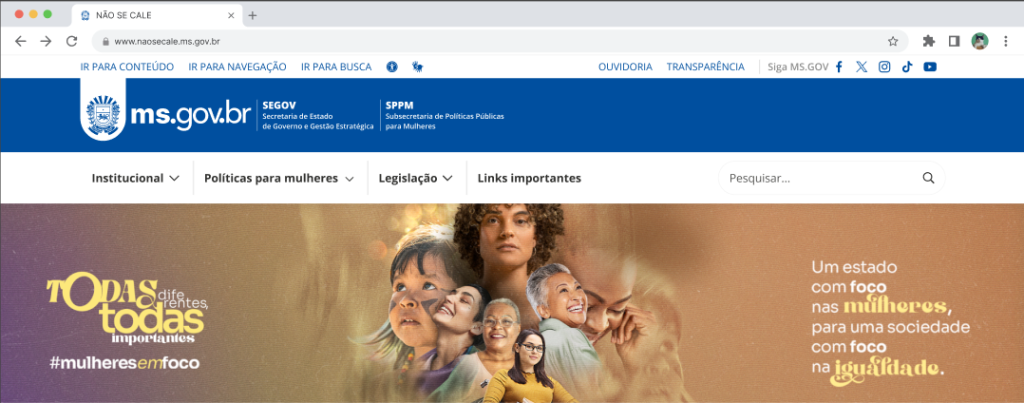Select the NÃO SE CALE browser tab

pos(157,15)
